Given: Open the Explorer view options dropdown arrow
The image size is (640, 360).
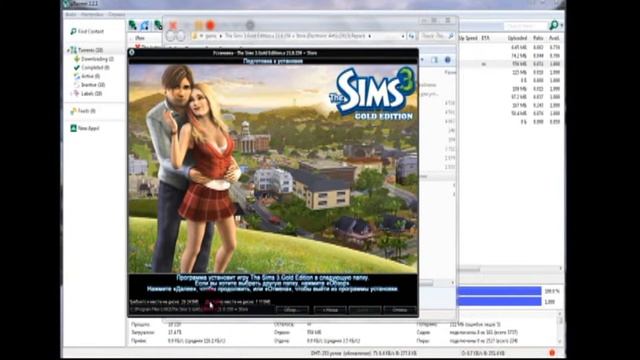Looking at the screenshot, I should tap(422, 60).
